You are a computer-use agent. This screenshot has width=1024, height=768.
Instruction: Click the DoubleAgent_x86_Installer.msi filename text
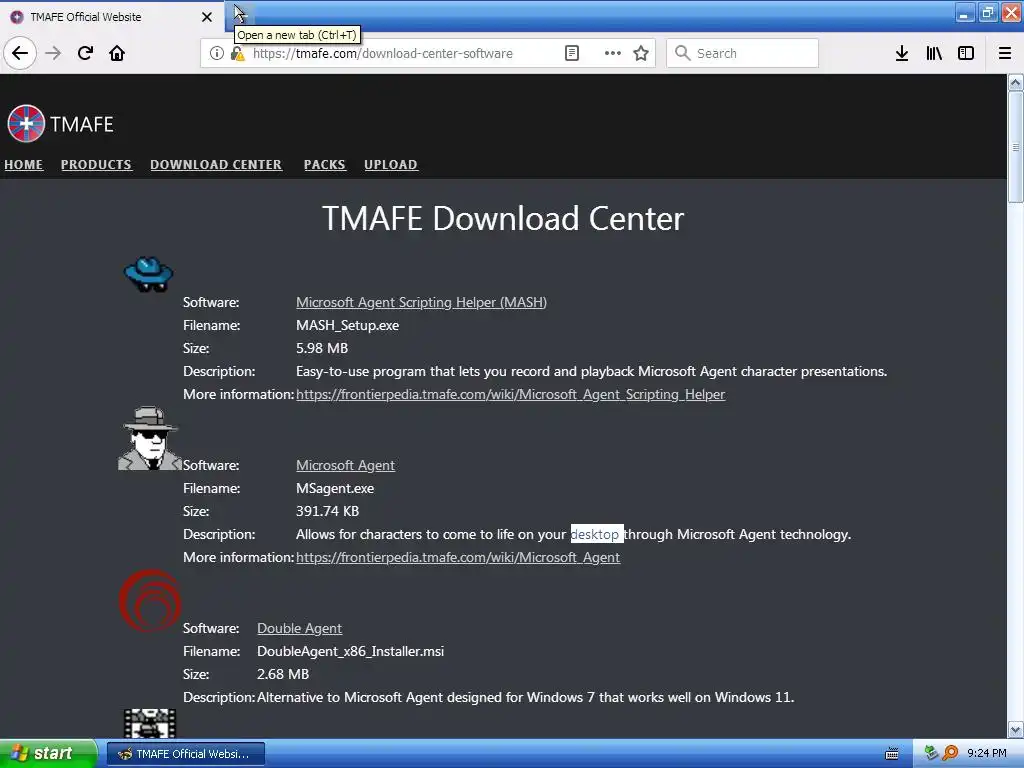click(x=351, y=651)
